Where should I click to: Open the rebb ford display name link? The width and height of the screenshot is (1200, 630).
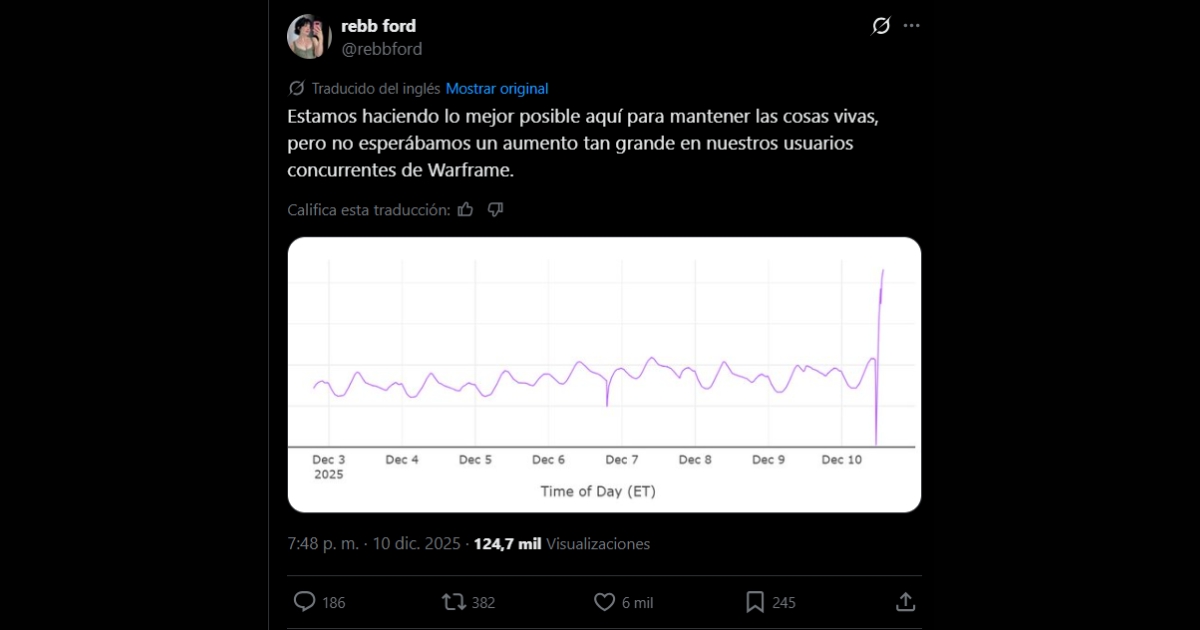coord(378,26)
